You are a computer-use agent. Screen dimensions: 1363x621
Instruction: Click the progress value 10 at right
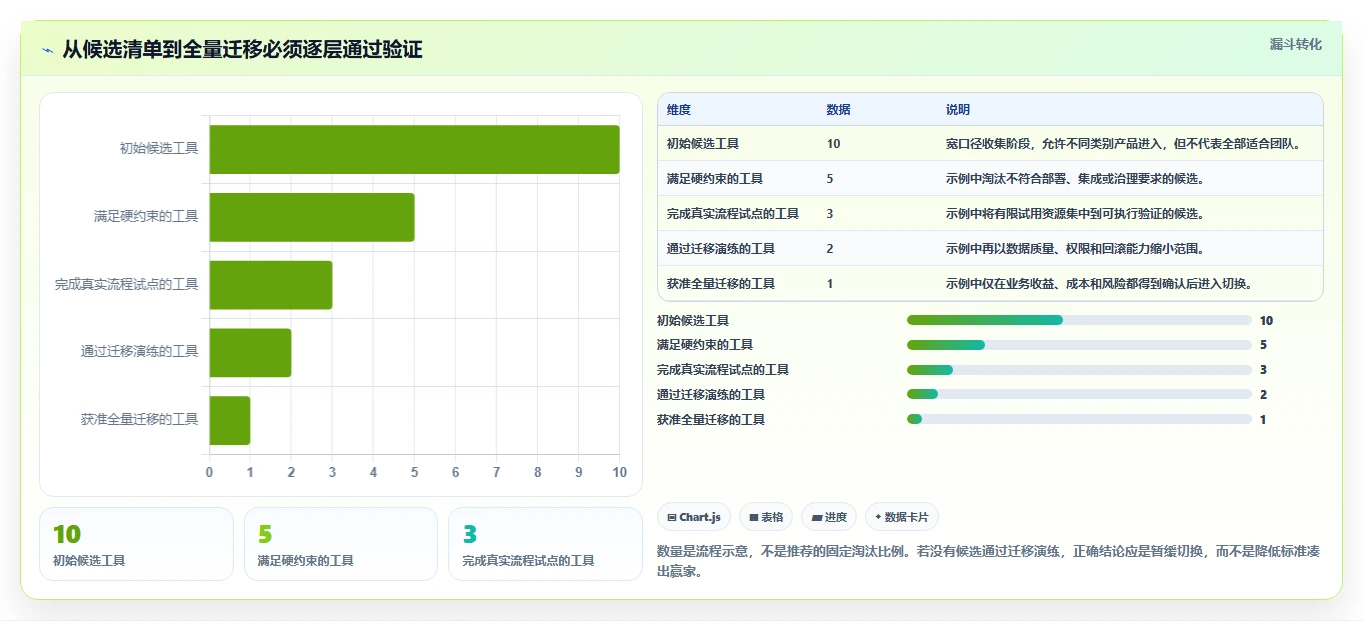point(1267,321)
